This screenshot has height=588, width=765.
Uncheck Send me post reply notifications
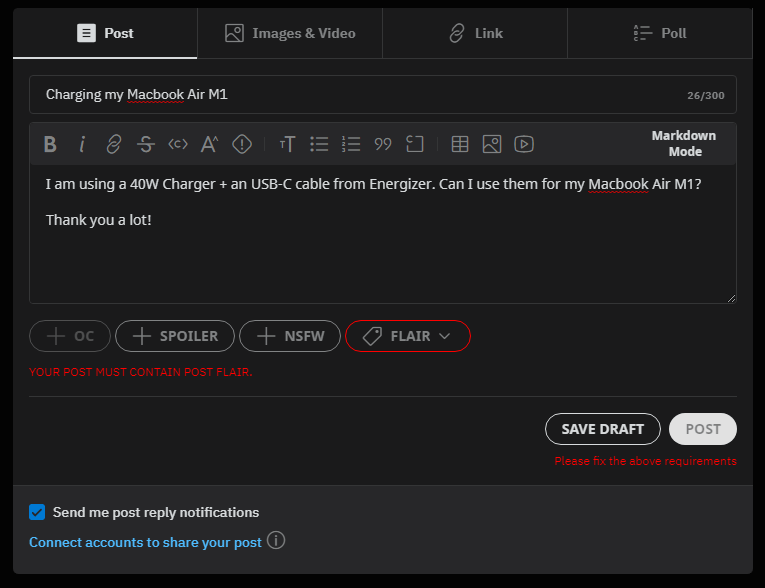pyautogui.click(x=37, y=512)
